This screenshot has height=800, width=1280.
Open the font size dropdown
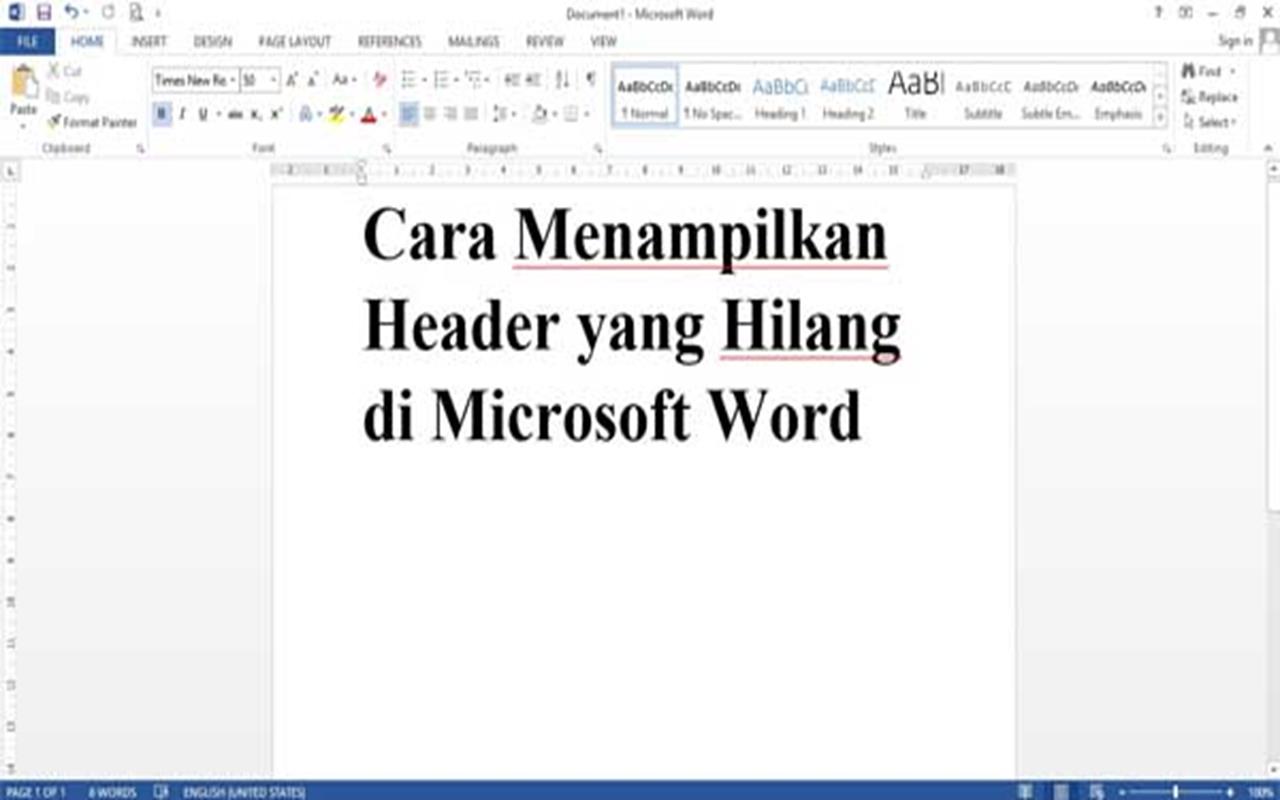pos(274,80)
